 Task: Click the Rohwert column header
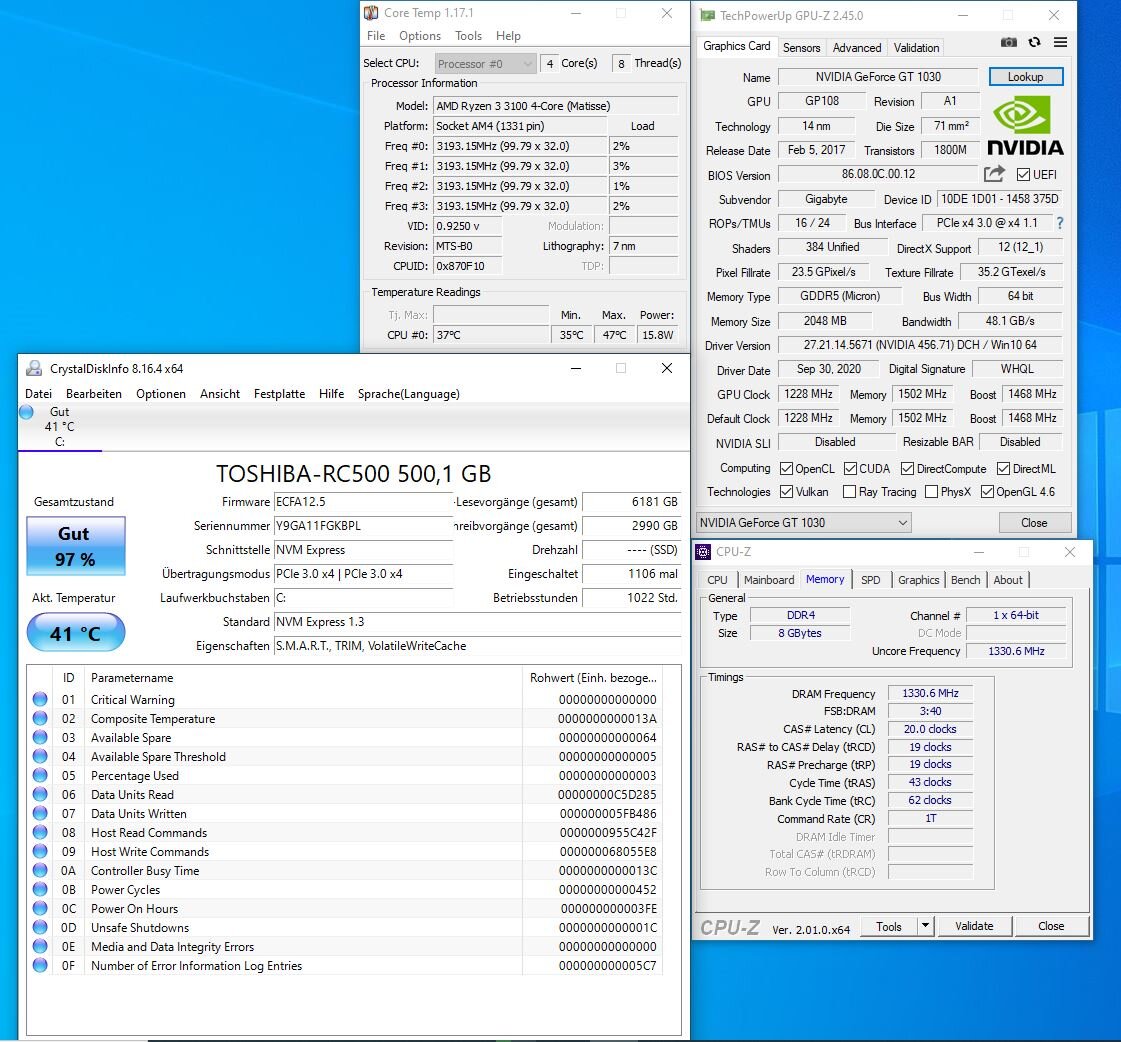click(593, 677)
